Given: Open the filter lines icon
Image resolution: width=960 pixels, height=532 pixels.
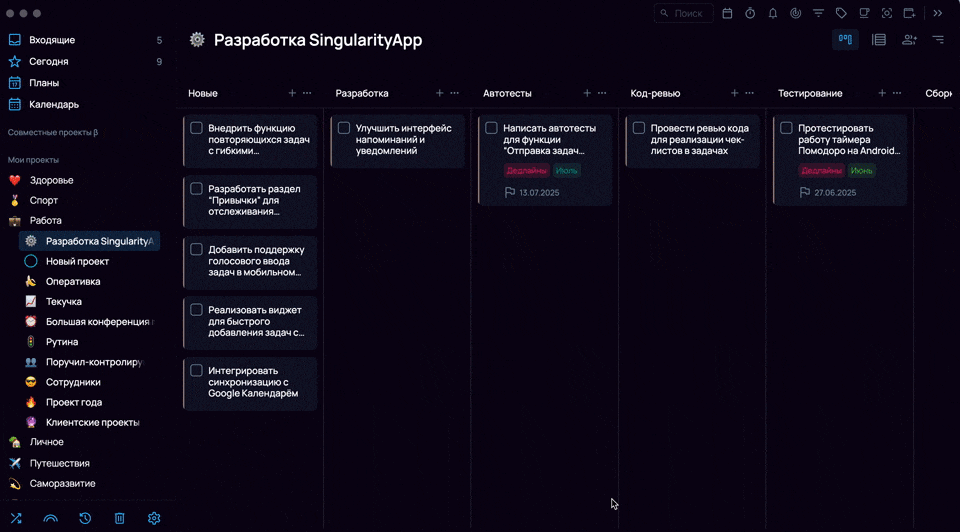Looking at the screenshot, I should (x=818, y=13).
